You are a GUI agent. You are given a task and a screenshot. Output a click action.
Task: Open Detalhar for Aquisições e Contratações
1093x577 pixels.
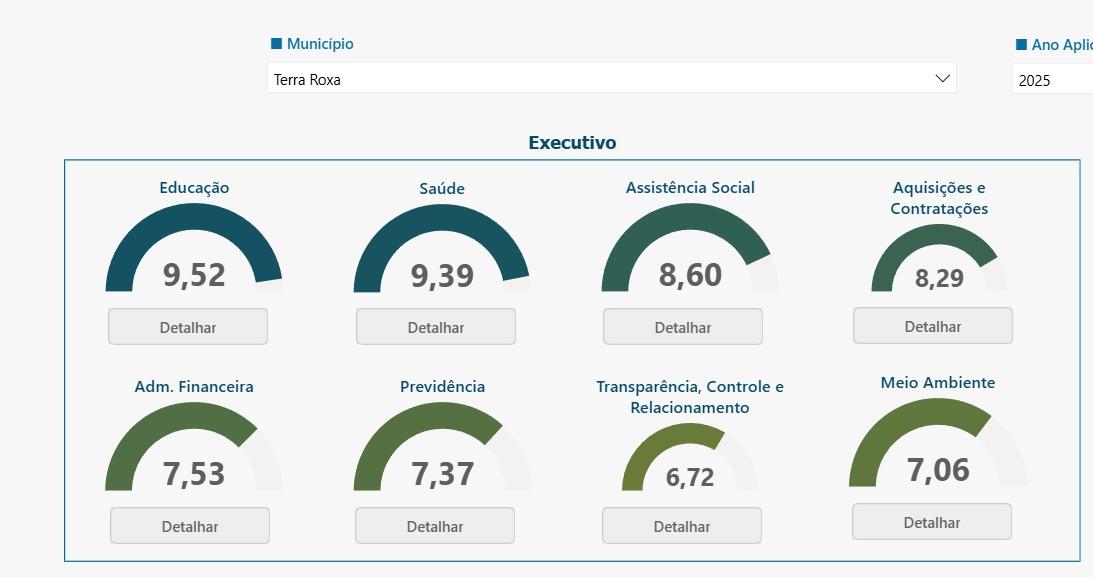[x=933, y=326]
